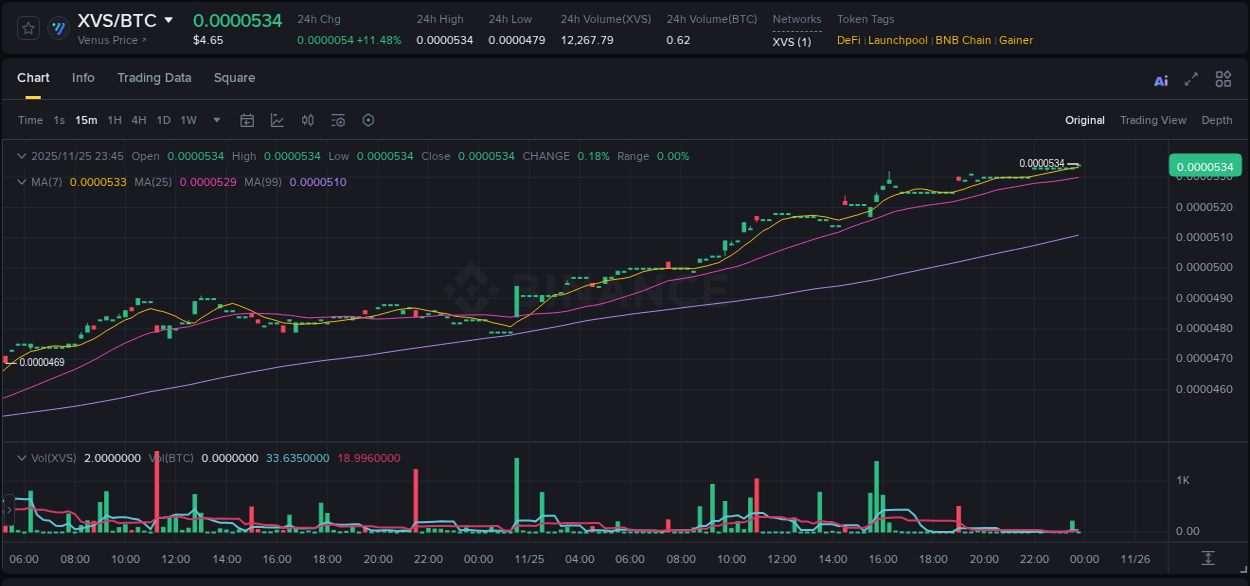Screen dimensions: 1250x586
Task: Select the Trading View chart mode
Action: click(1153, 120)
